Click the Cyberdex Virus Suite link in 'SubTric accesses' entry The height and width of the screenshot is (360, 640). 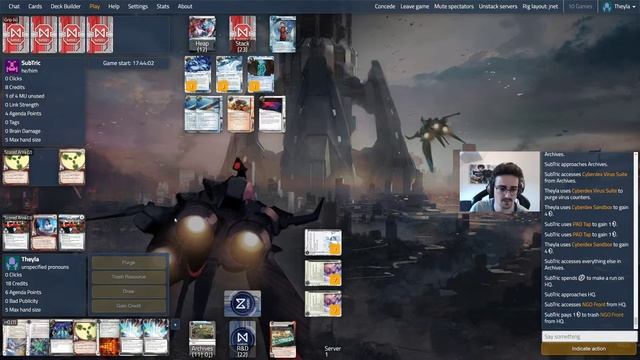point(604,174)
